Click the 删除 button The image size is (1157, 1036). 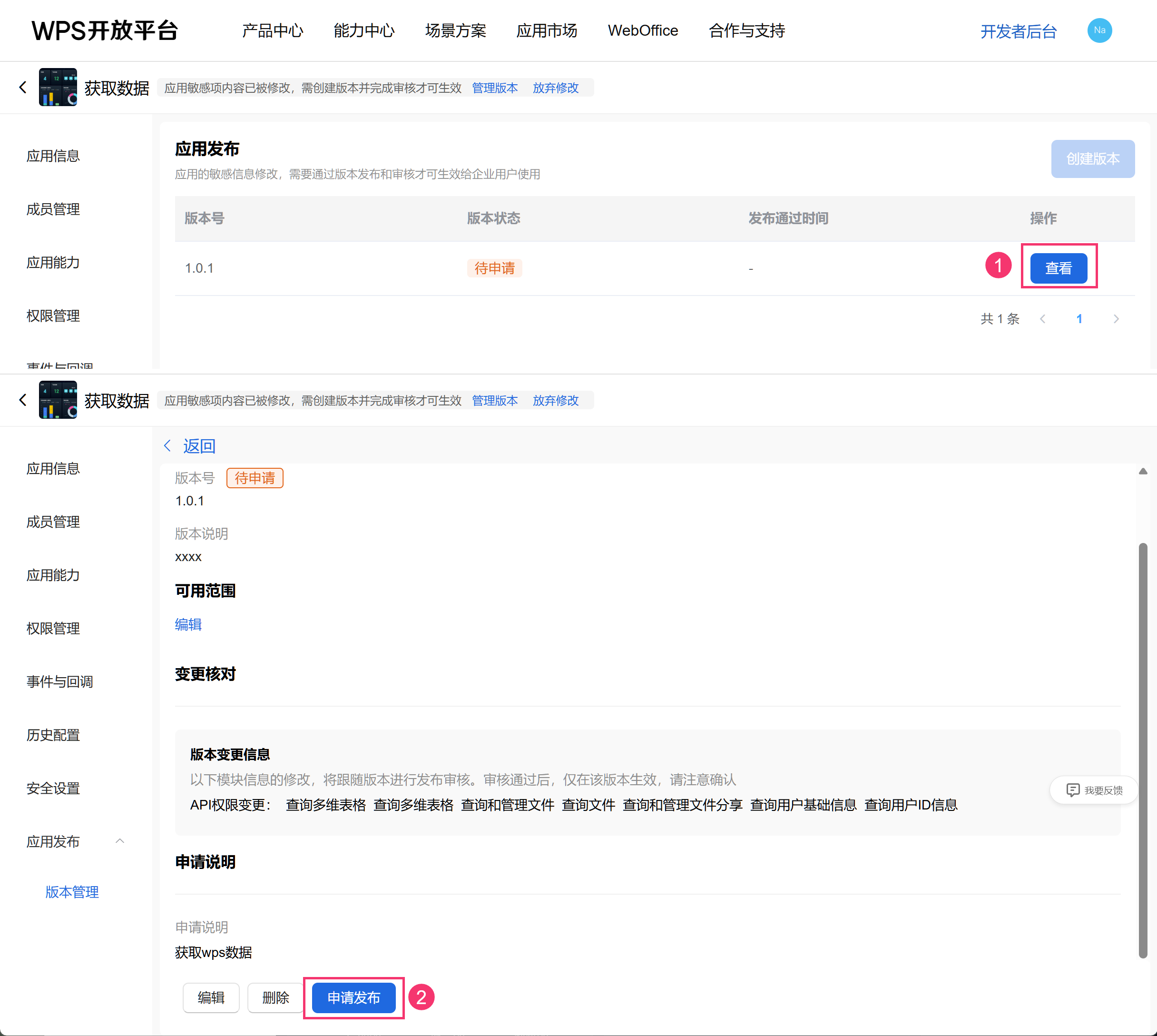275,998
